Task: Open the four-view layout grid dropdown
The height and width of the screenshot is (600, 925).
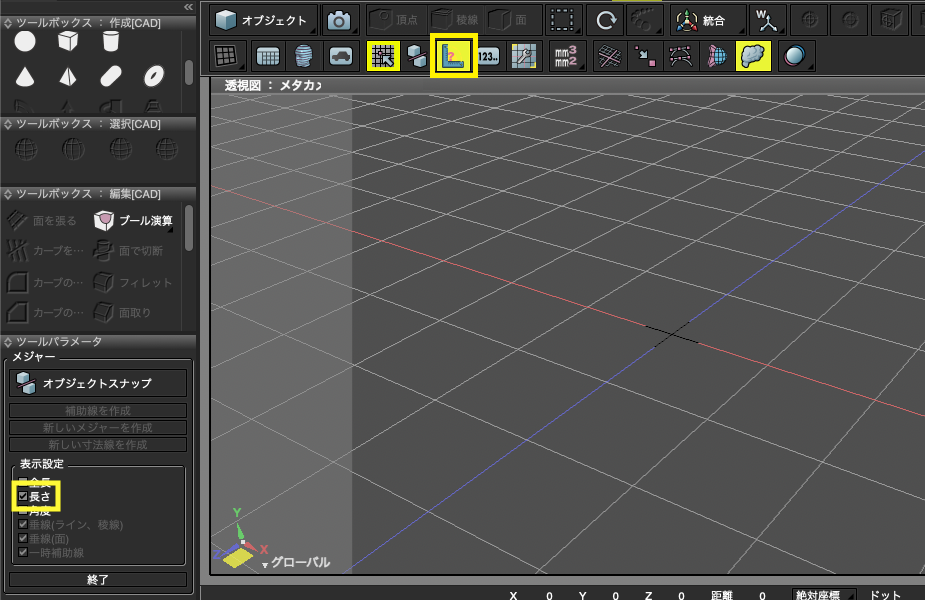Action: point(227,57)
